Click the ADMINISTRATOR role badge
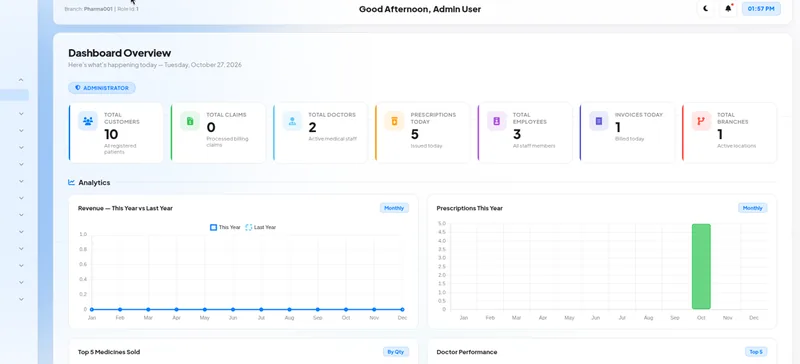Viewport: 800px width, 364px height. pyautogui.click(x=102, y=88)
